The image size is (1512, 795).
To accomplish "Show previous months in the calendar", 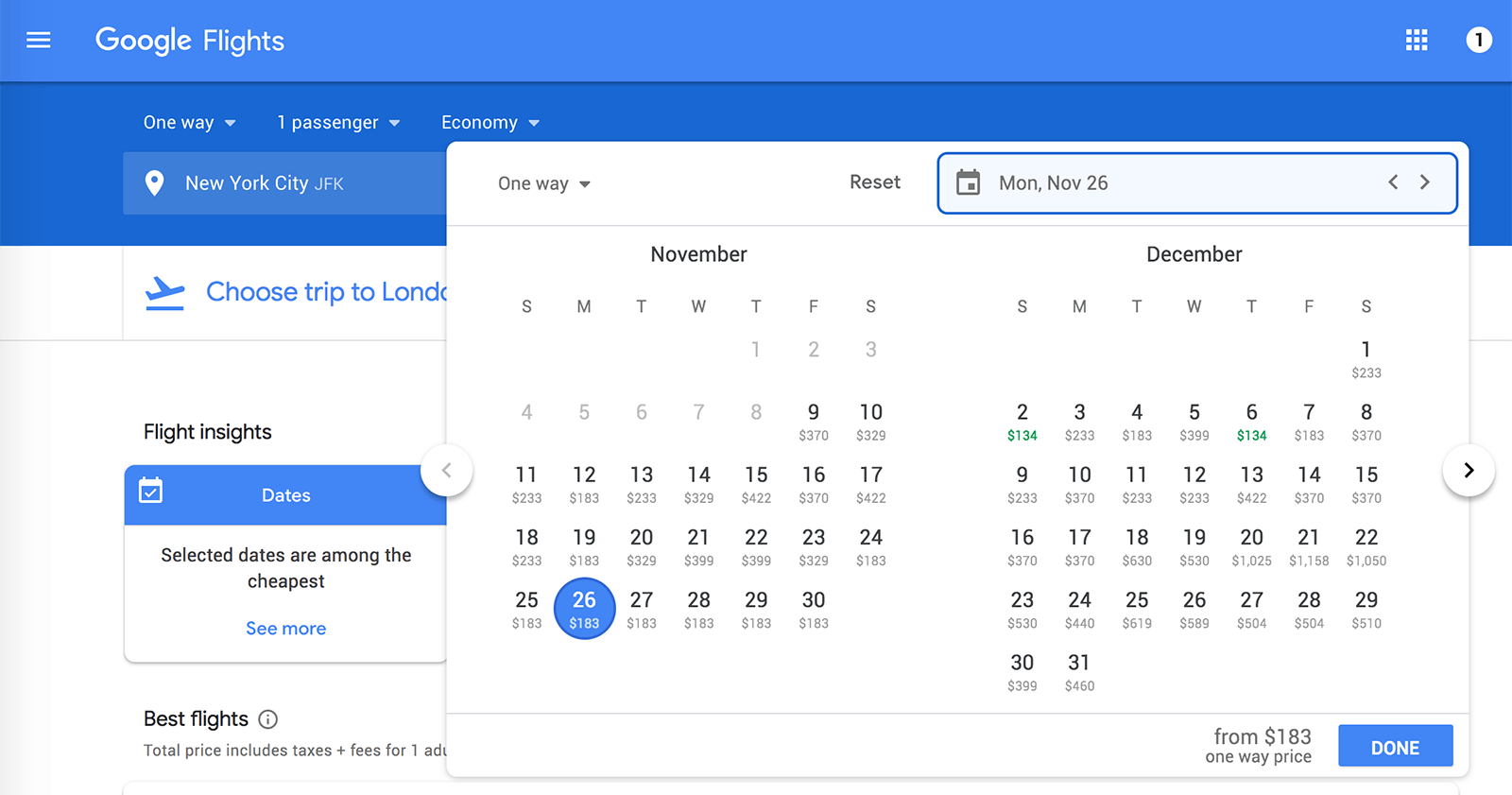I will pyautogui.click(x=447, y=470).
